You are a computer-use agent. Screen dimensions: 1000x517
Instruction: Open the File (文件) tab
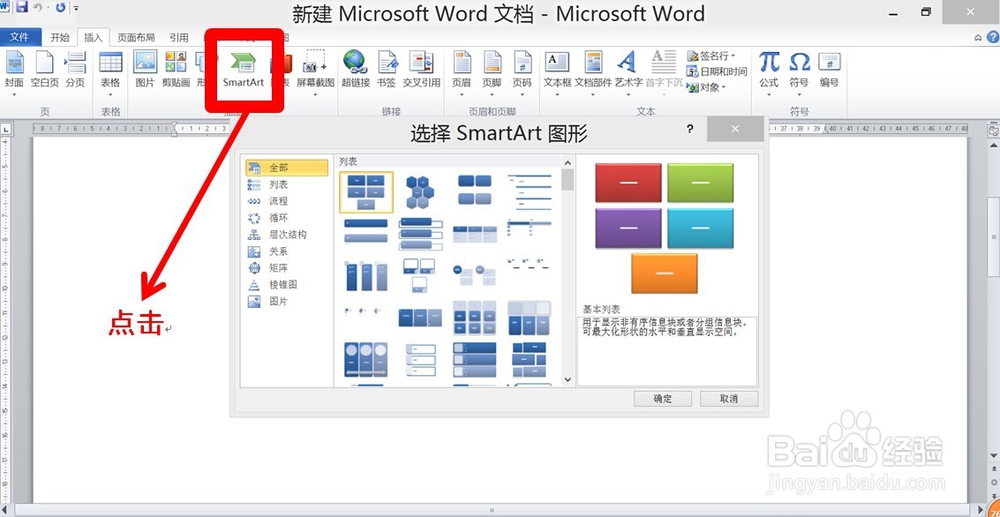pos(20,38)
